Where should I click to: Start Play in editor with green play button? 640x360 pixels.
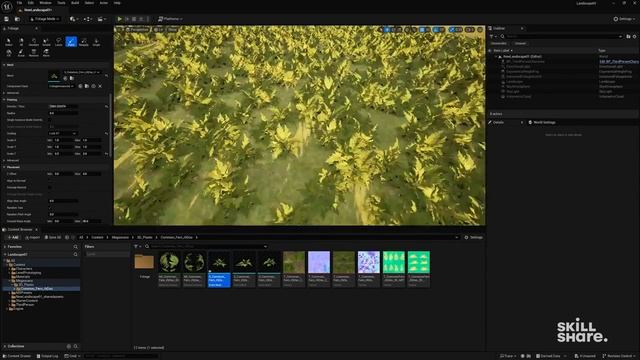pyautogui.click(x=120, y=19)
